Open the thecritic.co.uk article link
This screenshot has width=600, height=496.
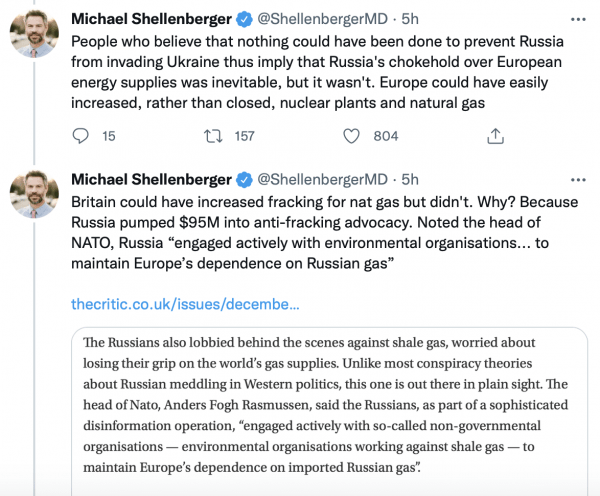pyautogui.click(x=185, y=303)
